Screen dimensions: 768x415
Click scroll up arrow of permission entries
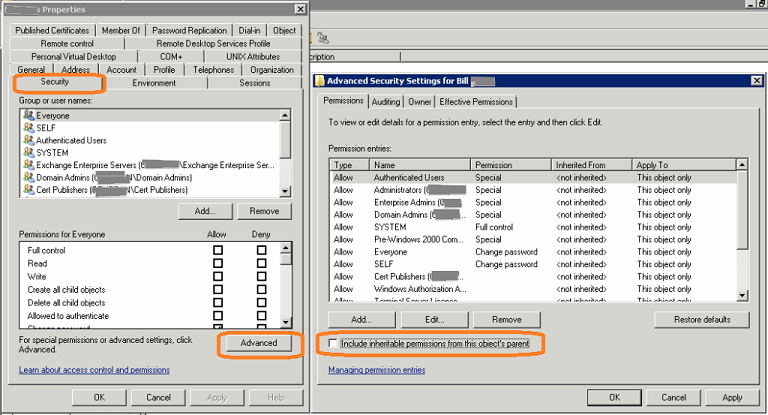point(742,164)
